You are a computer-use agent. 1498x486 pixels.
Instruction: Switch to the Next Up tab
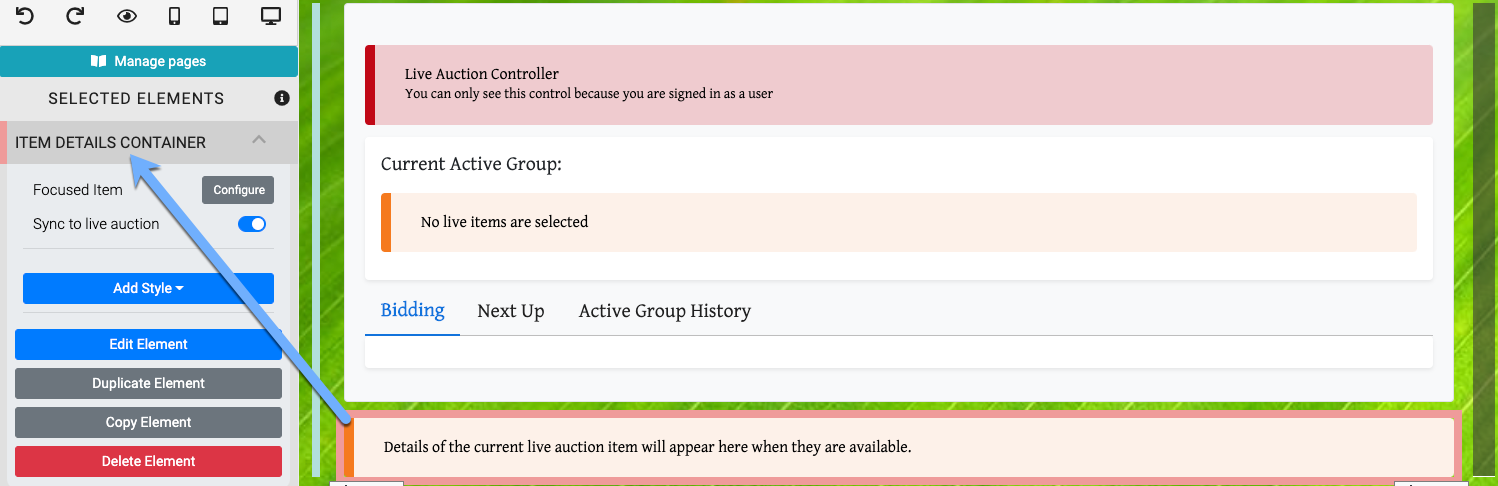pos(511,311)
